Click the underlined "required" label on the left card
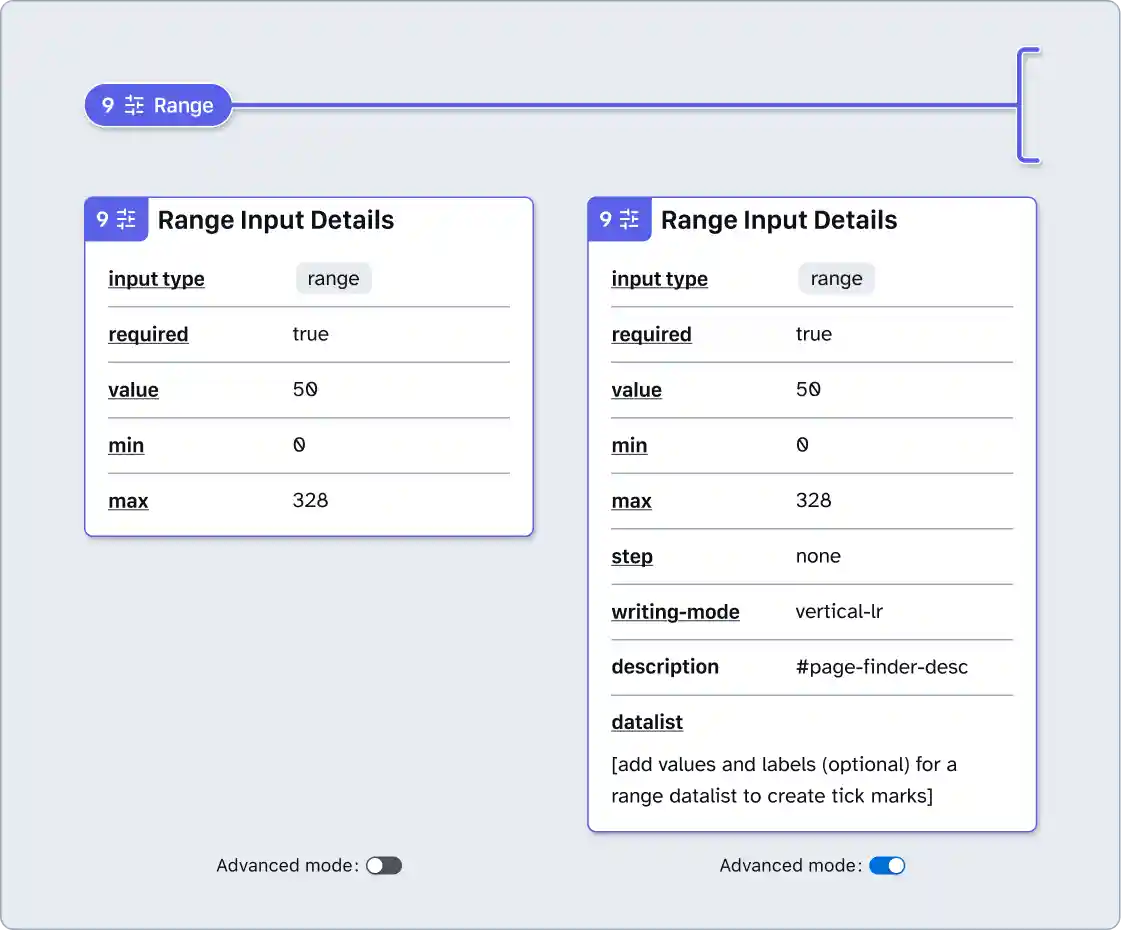The height and width of the screenshot is (930, 1121). click(x=148, y=334)
